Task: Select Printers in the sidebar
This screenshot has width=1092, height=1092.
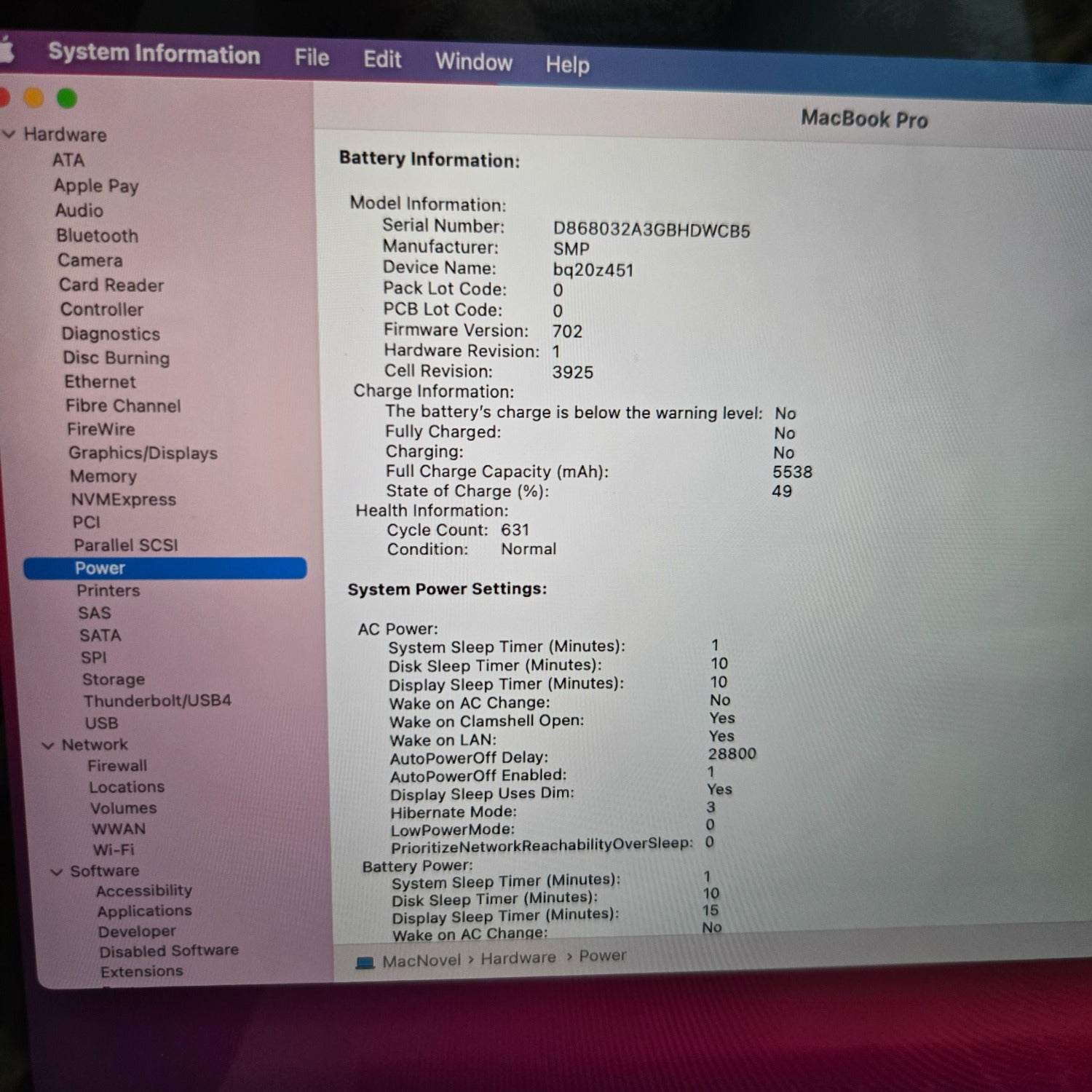Action: click(x=108, y=591)
